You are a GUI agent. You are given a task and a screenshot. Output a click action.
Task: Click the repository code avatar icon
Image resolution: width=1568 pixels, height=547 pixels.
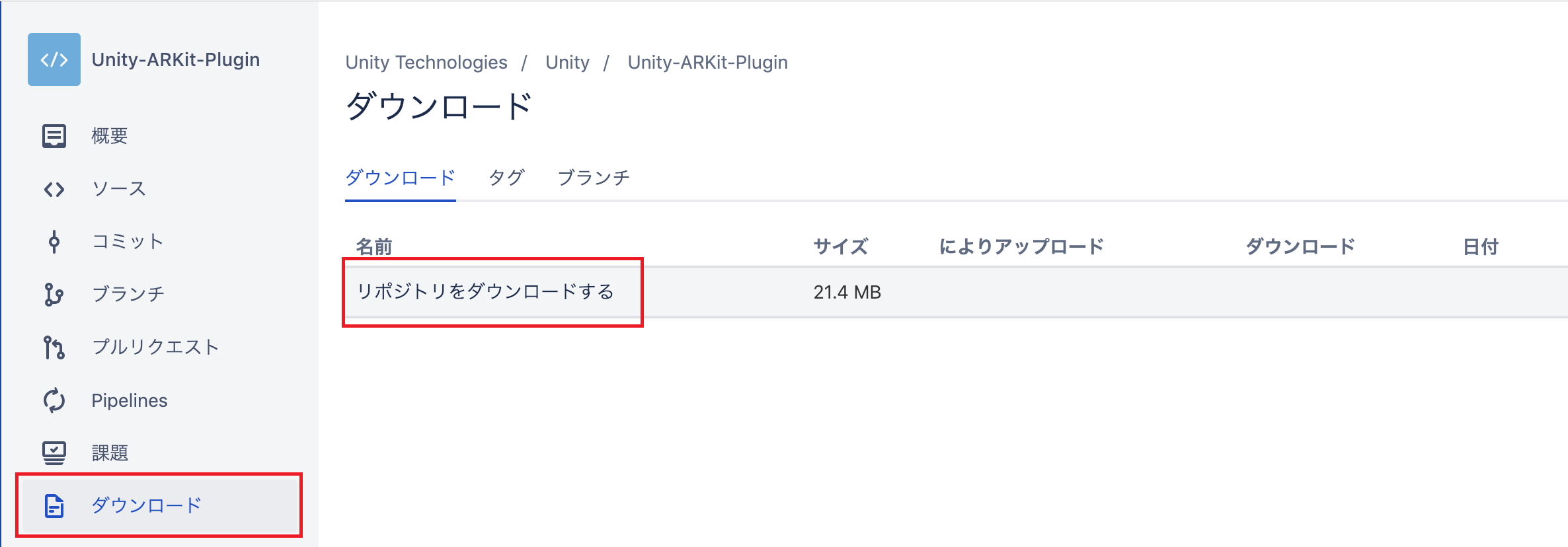pos(54,59)
